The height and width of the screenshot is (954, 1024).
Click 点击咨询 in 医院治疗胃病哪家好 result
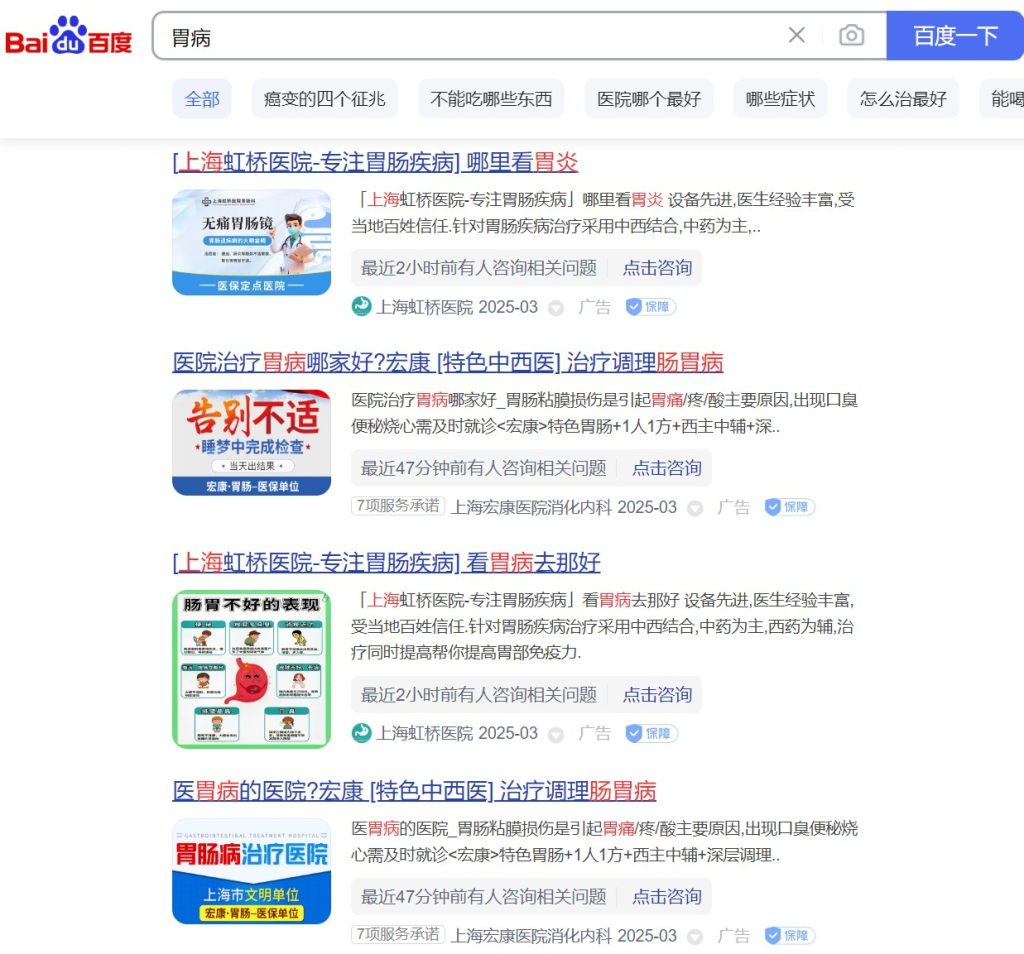(x=667, y=468)
